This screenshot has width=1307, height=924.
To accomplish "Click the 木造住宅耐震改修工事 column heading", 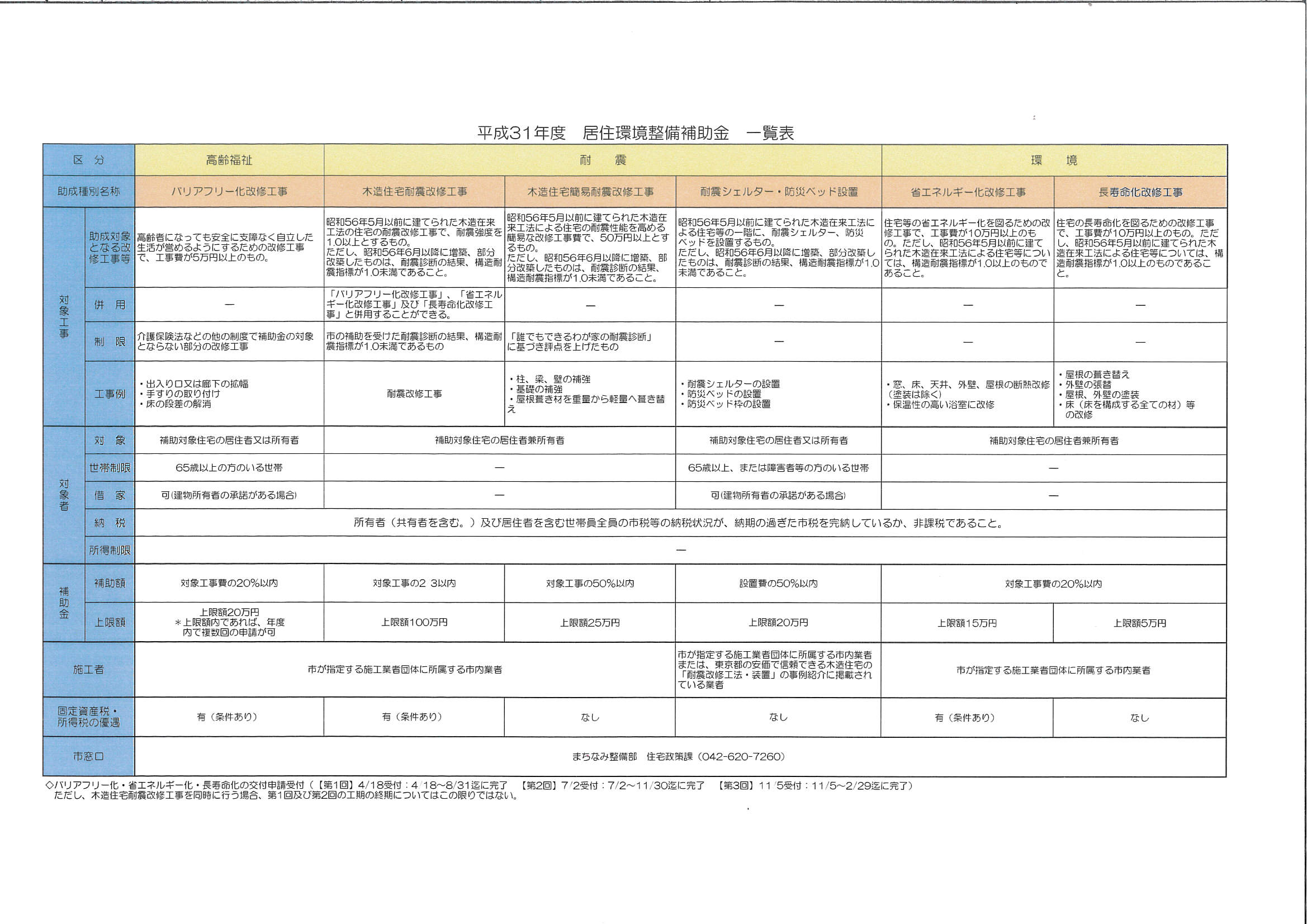I will click(x=414, y=192).
